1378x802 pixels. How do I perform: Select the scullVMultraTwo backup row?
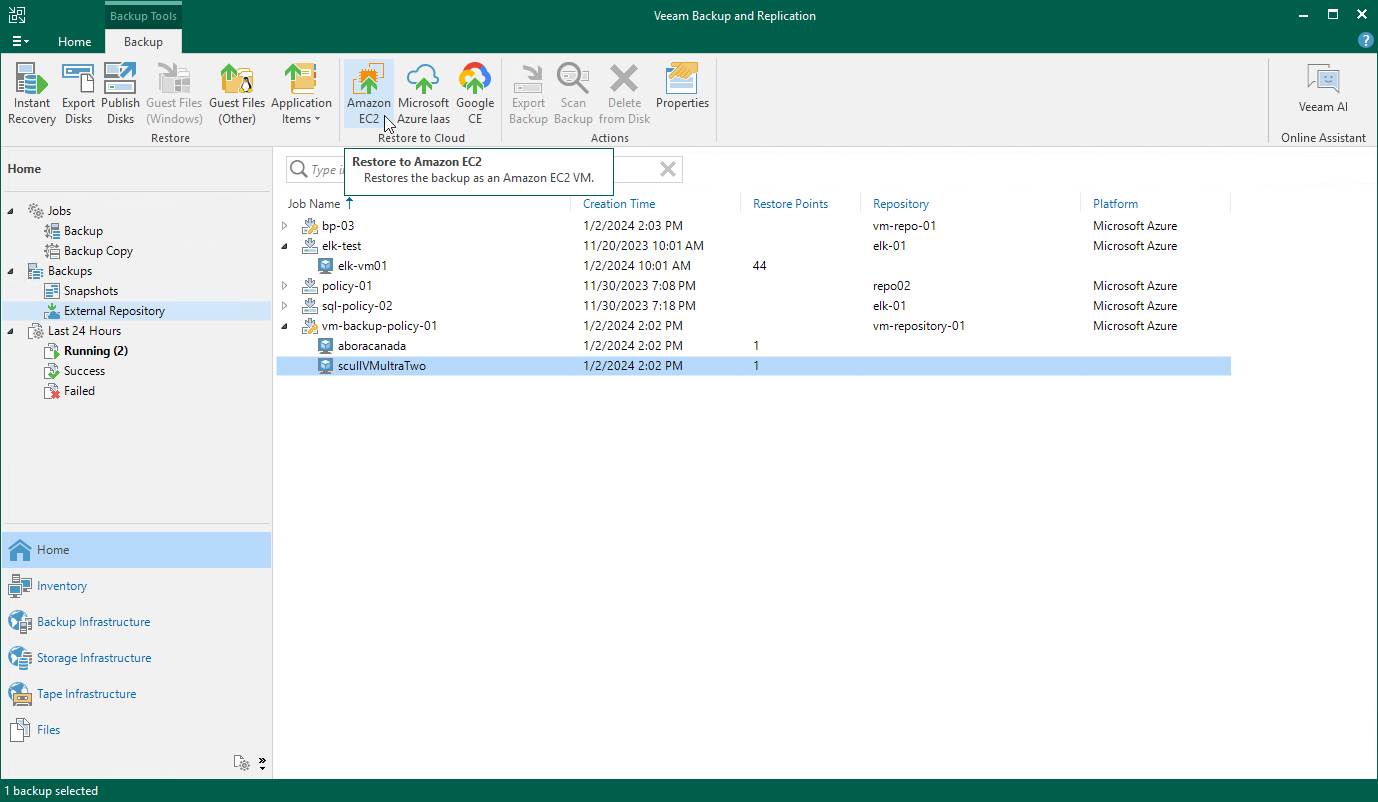753,366
